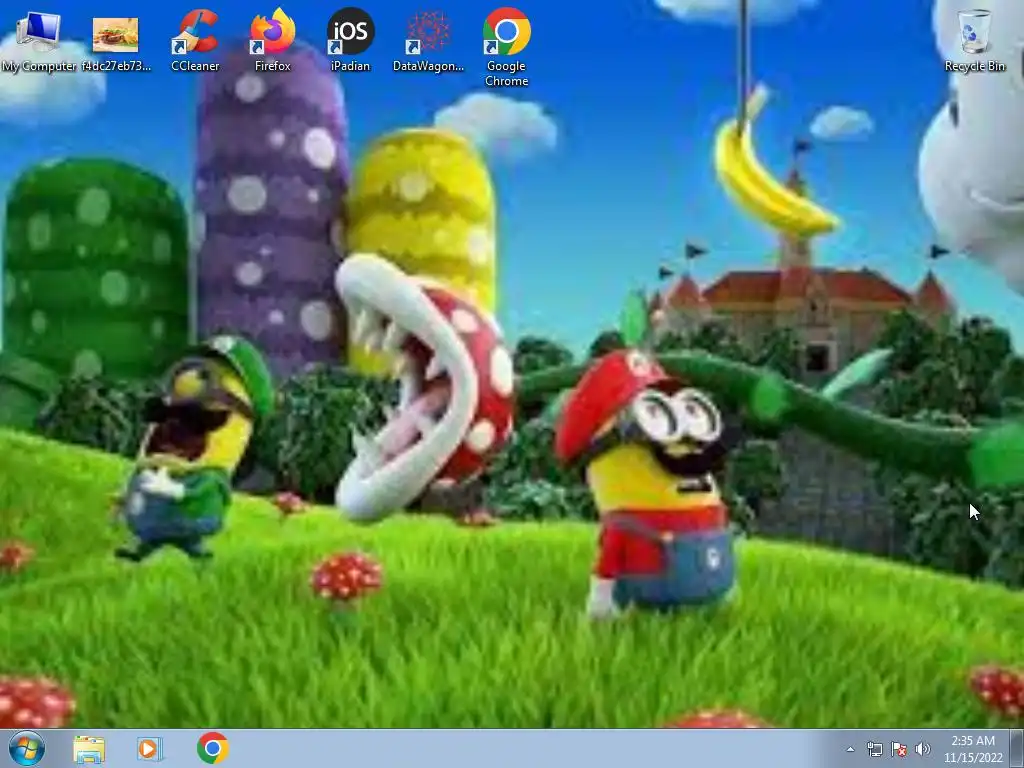
Task: Launch CCleaner from the desktop
Action: [x=195, y=40]
